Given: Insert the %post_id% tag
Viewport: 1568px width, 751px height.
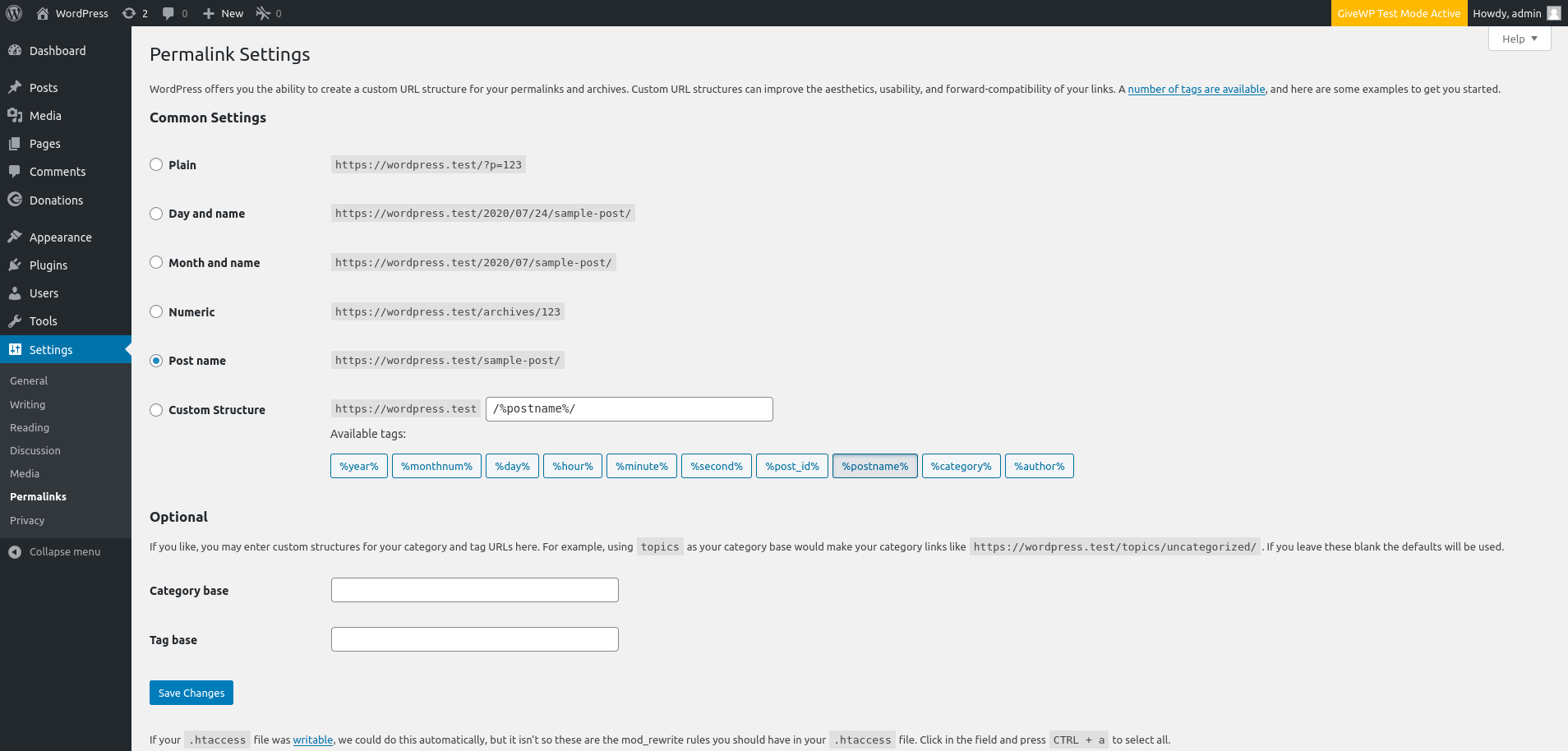Looking at the screenshot, I should (x=792, y=466).
